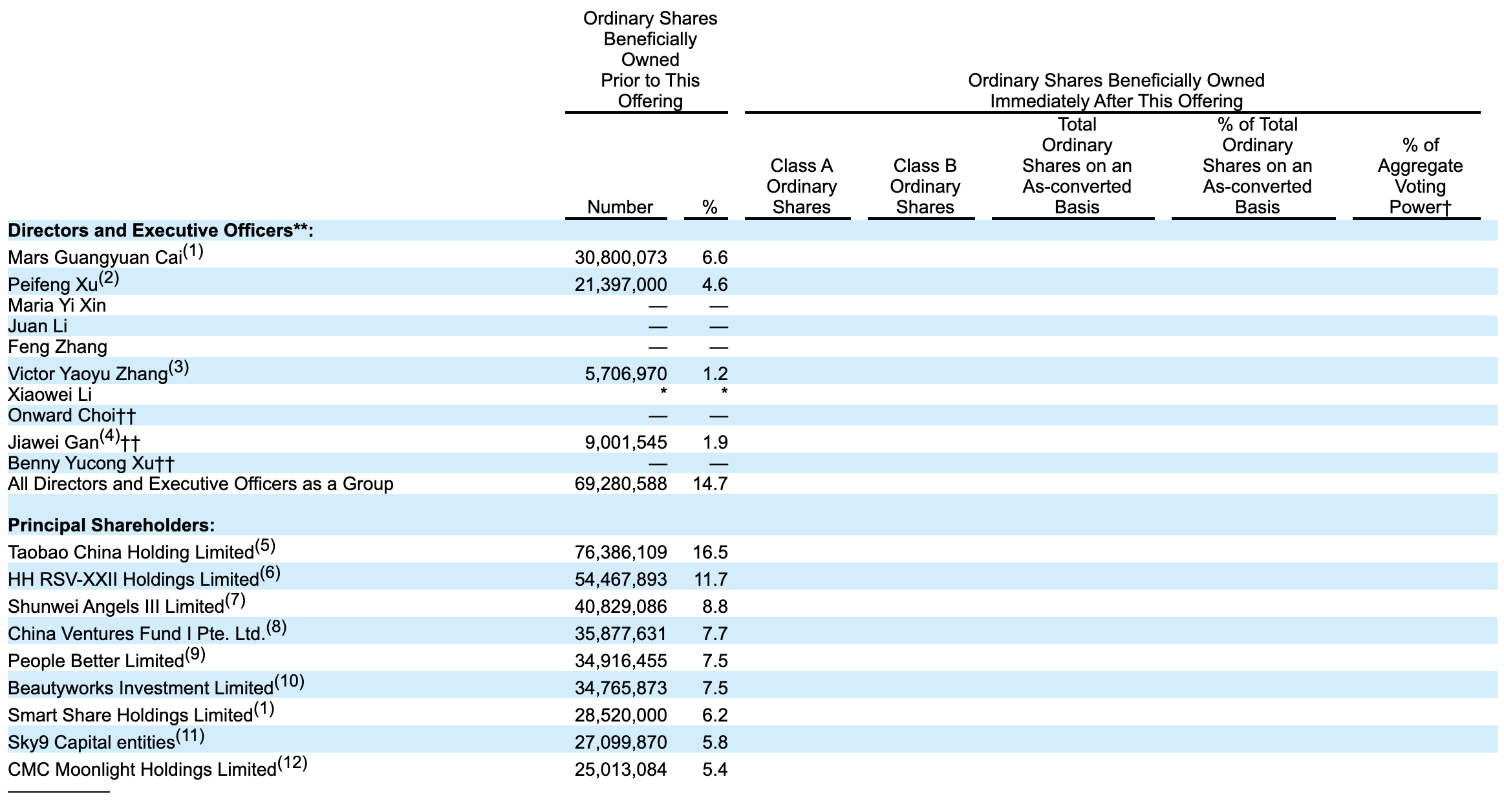The height and width of the screenshot is (812, 1504).
Task: Click the Jiawei Gan share number 9,001,545
Action: [625, 443]
